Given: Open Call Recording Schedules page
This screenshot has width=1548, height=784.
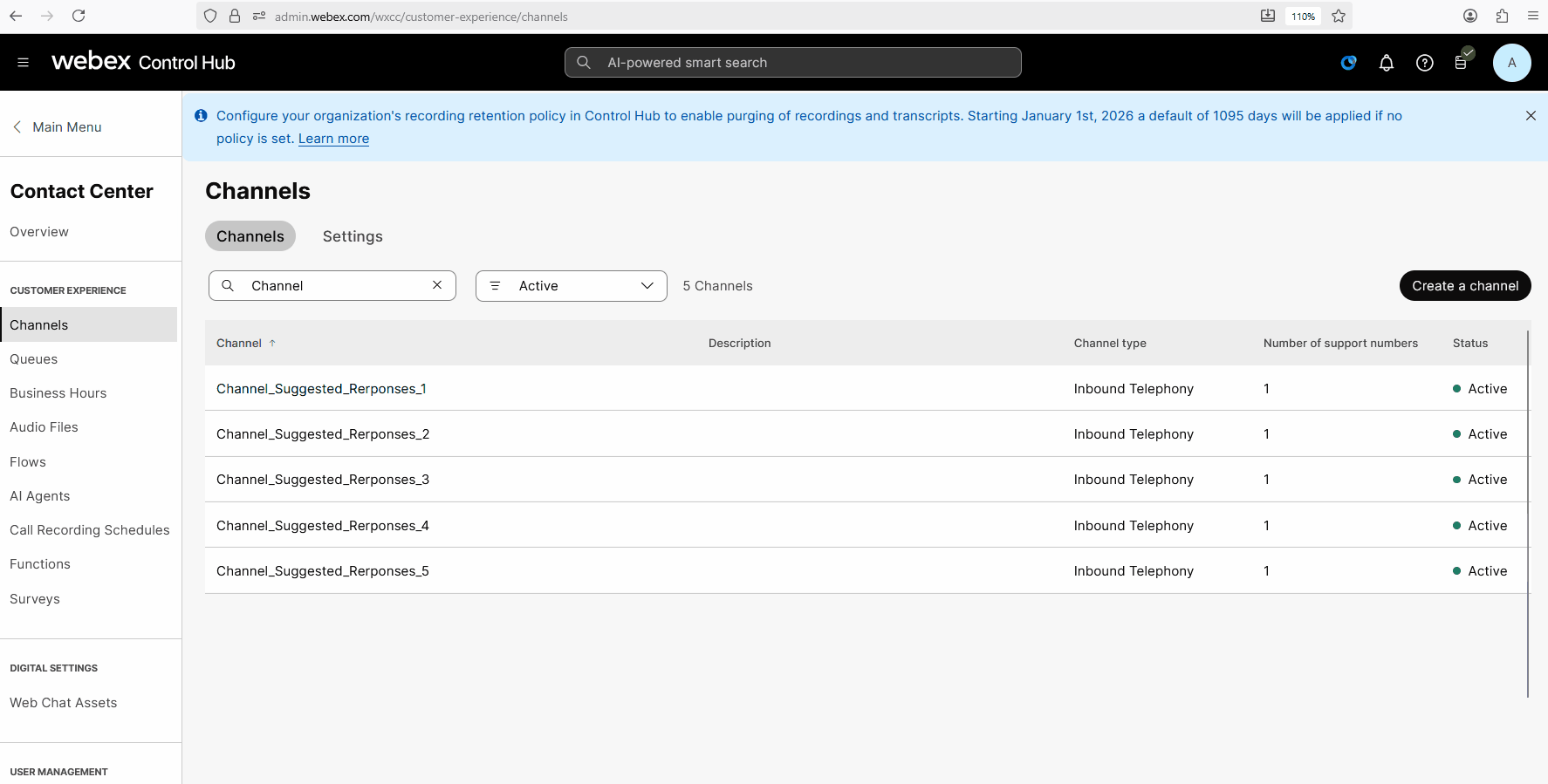Looking at the screenshot, I should [x=90, y=530].
